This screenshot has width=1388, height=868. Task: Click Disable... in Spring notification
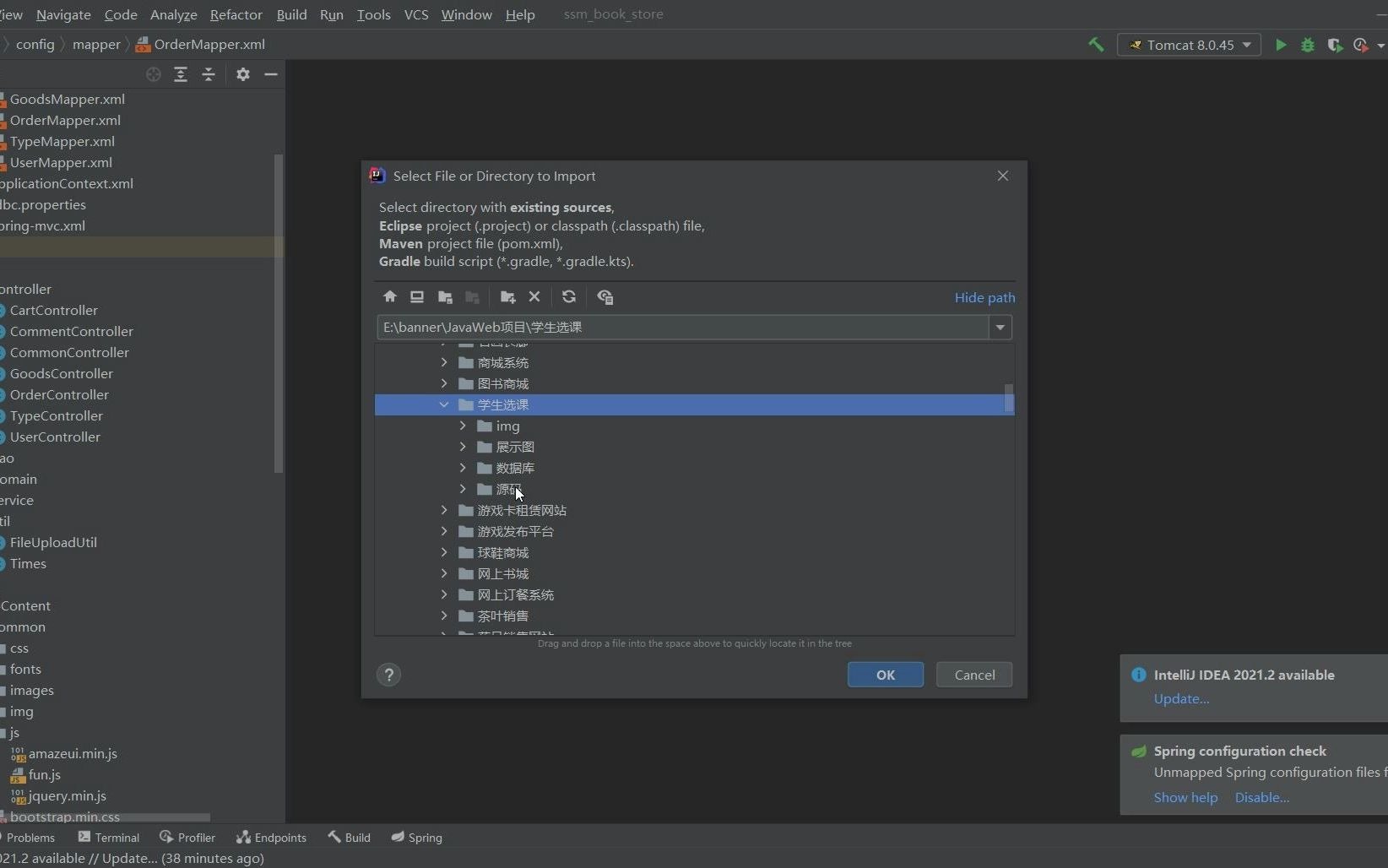coord(1261,797)
